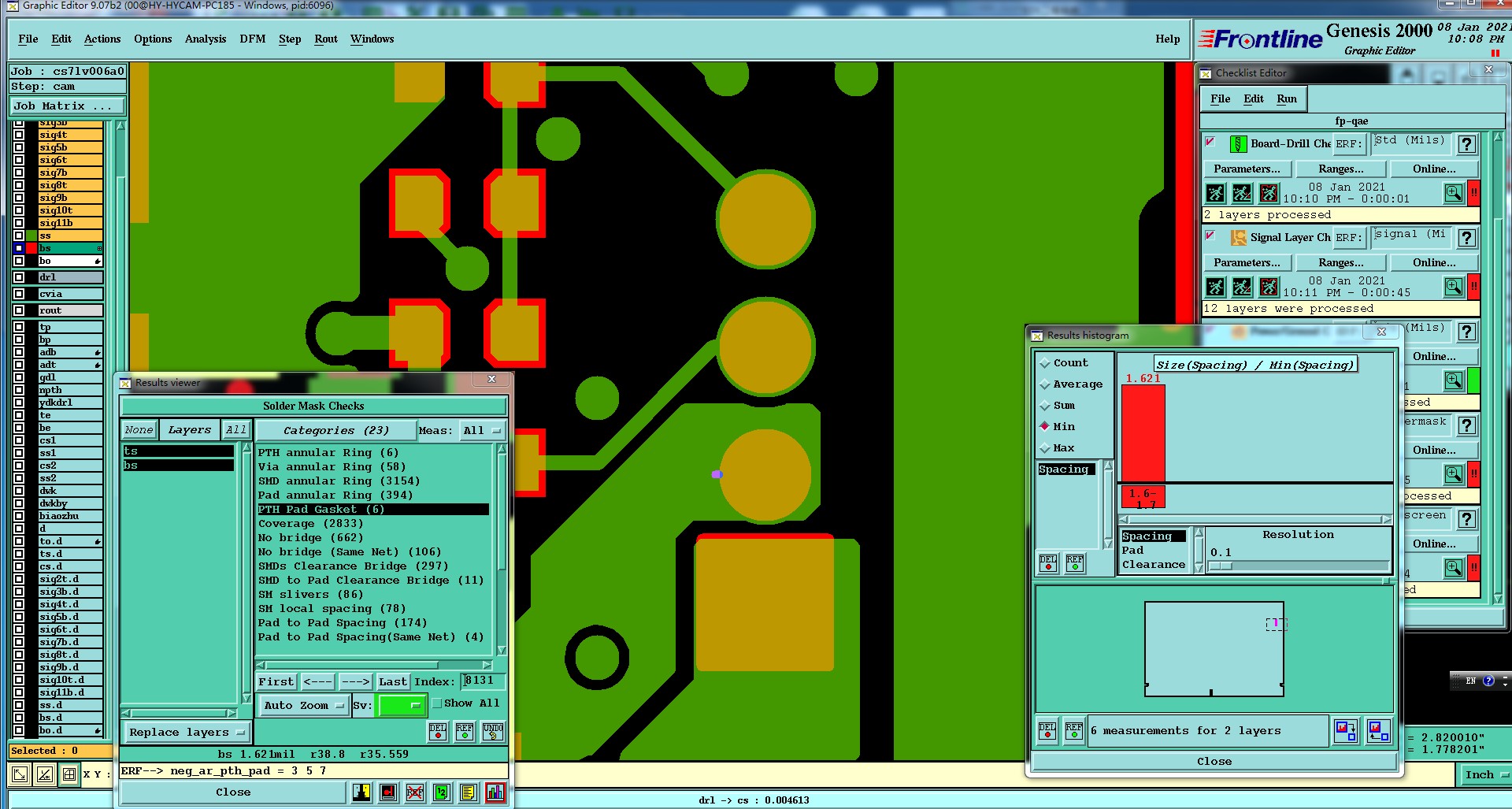
Task: Uncheck the Board-Drill Check checkbox
Action: click(1210, 142)
